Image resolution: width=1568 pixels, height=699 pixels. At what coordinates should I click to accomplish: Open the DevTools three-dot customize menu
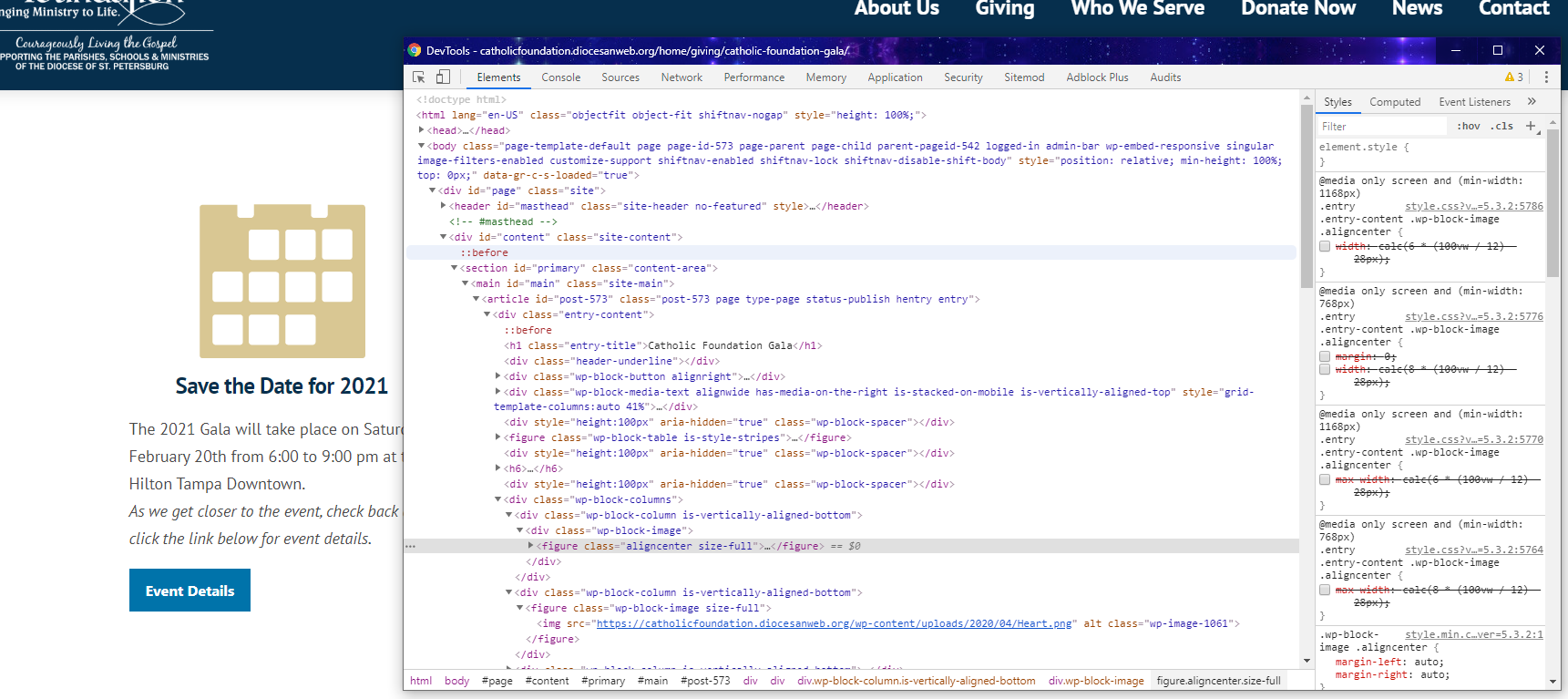(1546, 77)
